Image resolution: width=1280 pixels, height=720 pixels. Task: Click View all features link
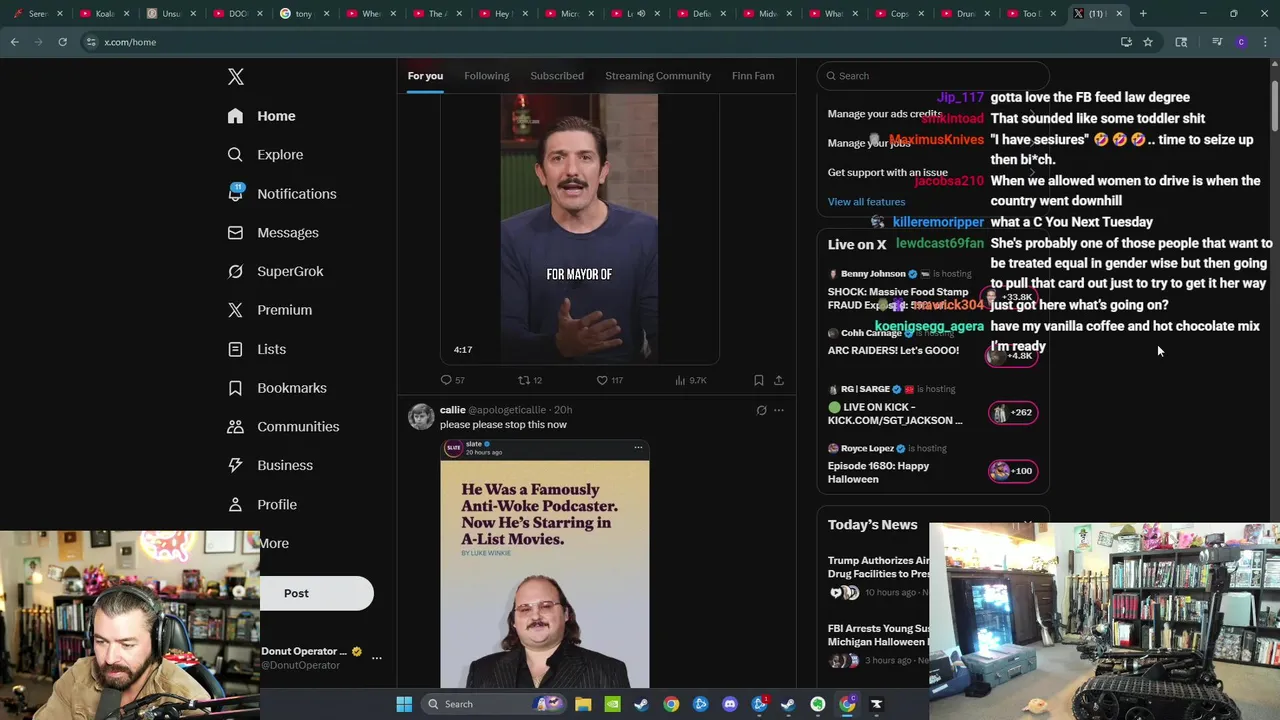click(x=866, y=202)
